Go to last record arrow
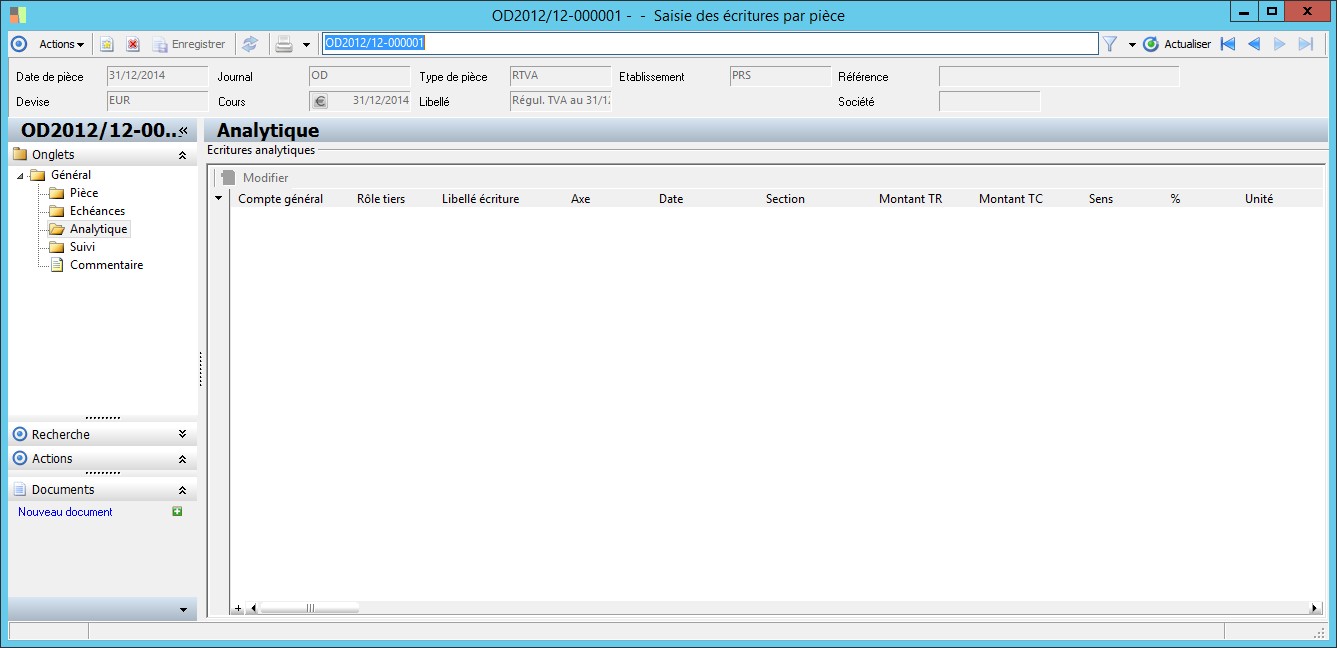This screenshot has width=1337, height=648. click(1305, 44)
